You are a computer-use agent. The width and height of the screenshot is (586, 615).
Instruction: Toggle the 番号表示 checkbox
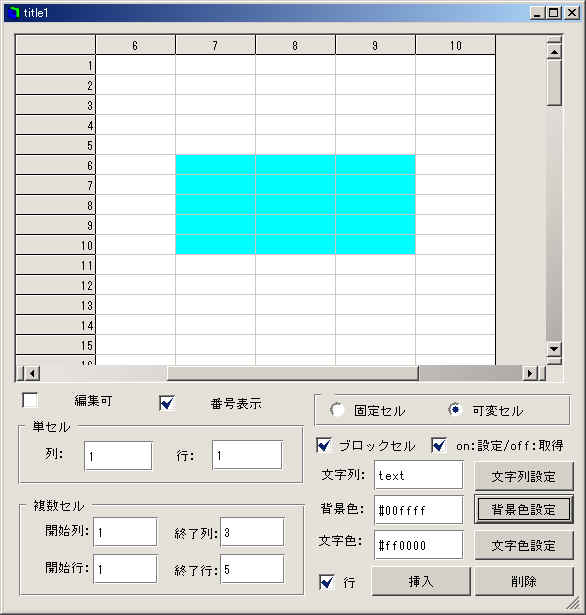[167, 403]
